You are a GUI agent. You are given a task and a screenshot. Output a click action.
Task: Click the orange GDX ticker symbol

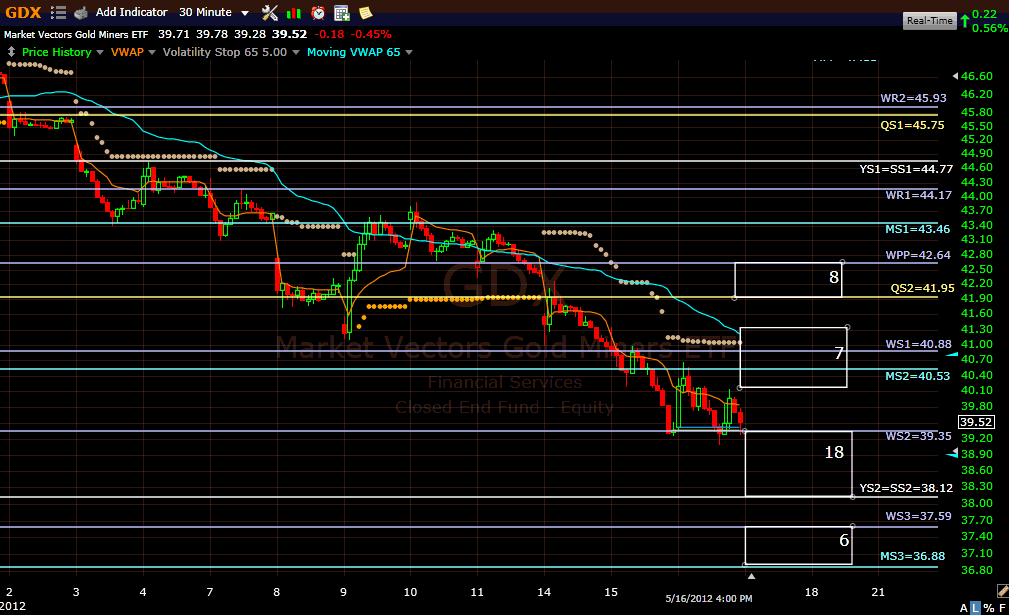tap(23, 12)
